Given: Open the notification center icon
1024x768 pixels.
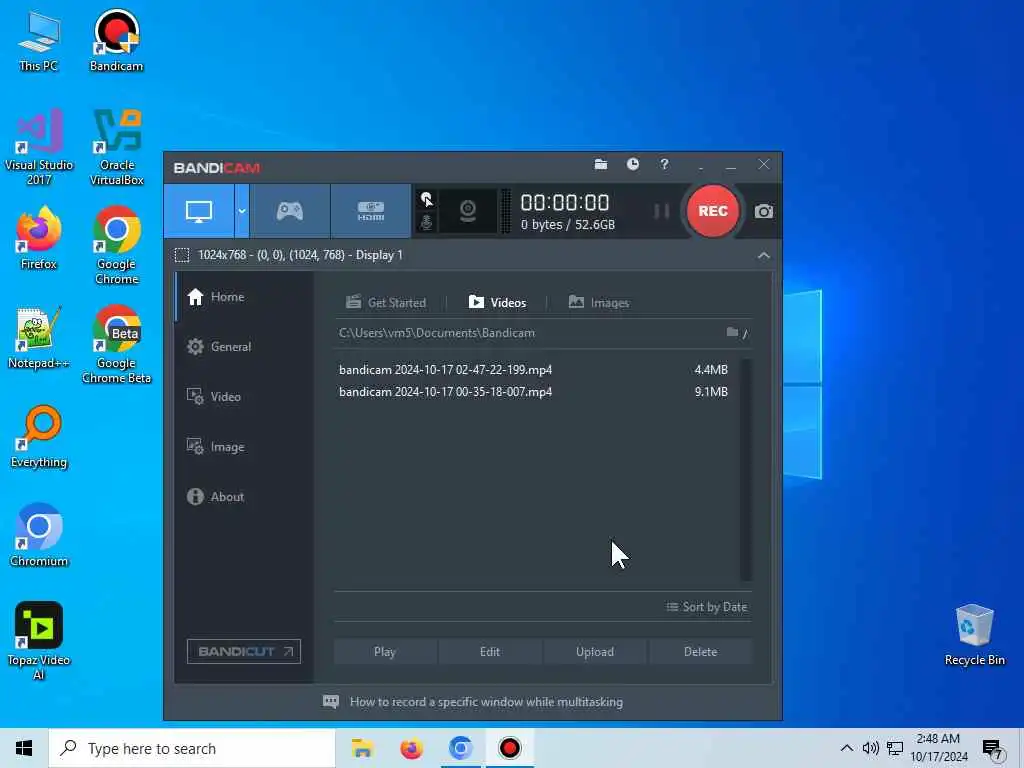Looking at the screenshot, I should [x=992, y=750].
